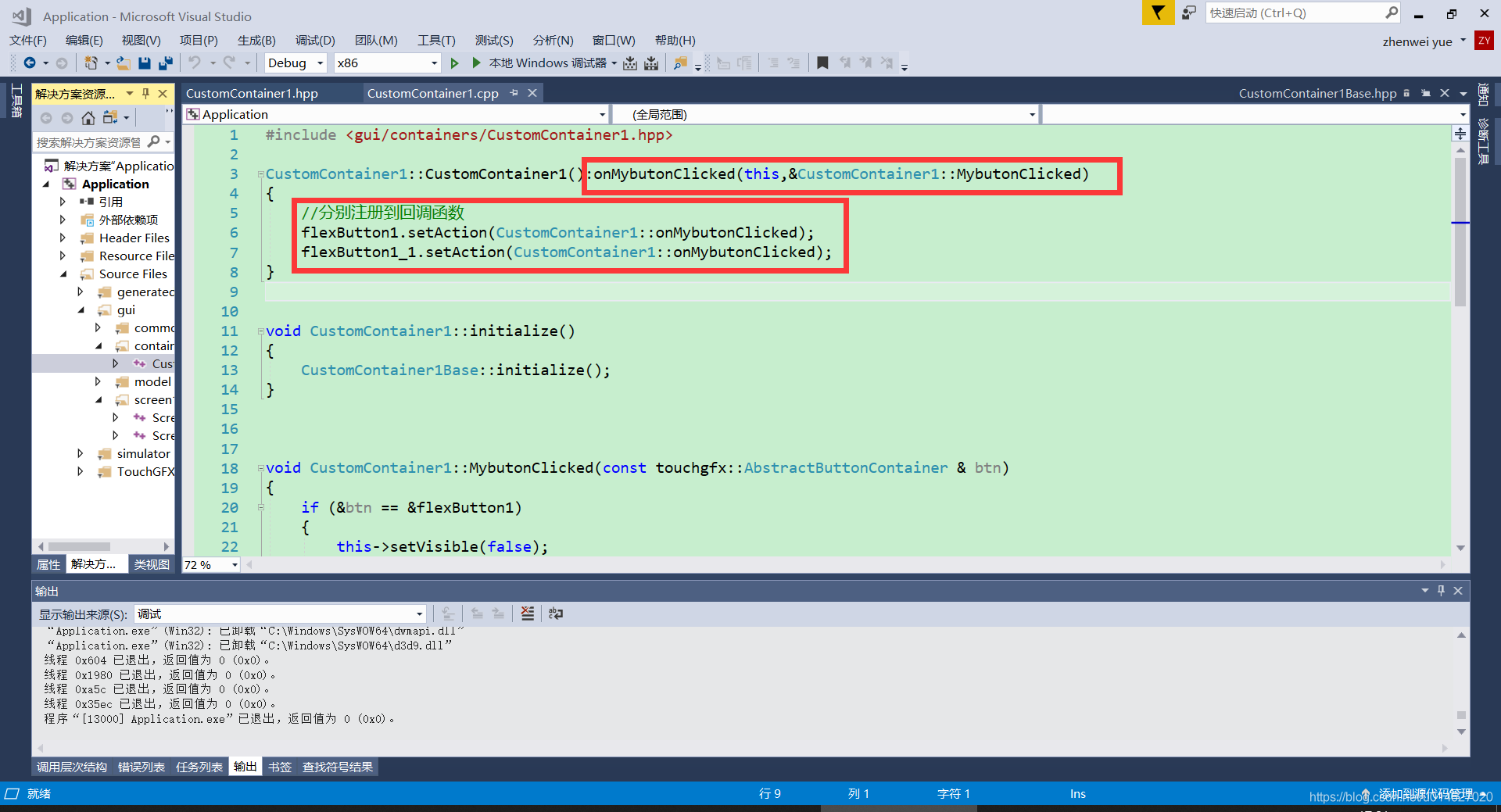
Task: Close the CustomContainer1.cpp tab
Action: coord(532,93)
